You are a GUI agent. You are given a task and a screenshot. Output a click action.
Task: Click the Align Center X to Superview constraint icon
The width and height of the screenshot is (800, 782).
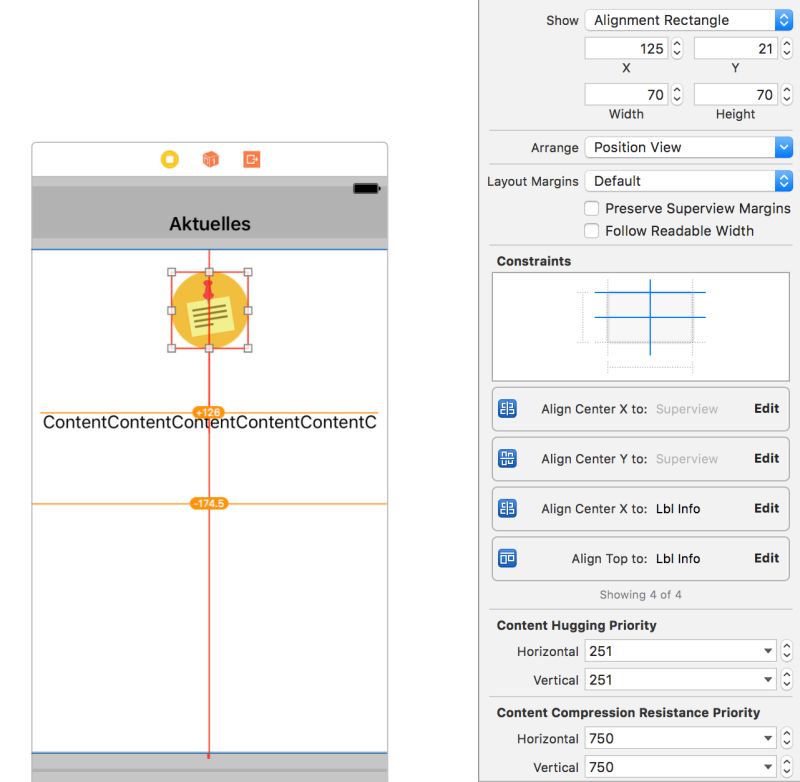coord(508,409)
